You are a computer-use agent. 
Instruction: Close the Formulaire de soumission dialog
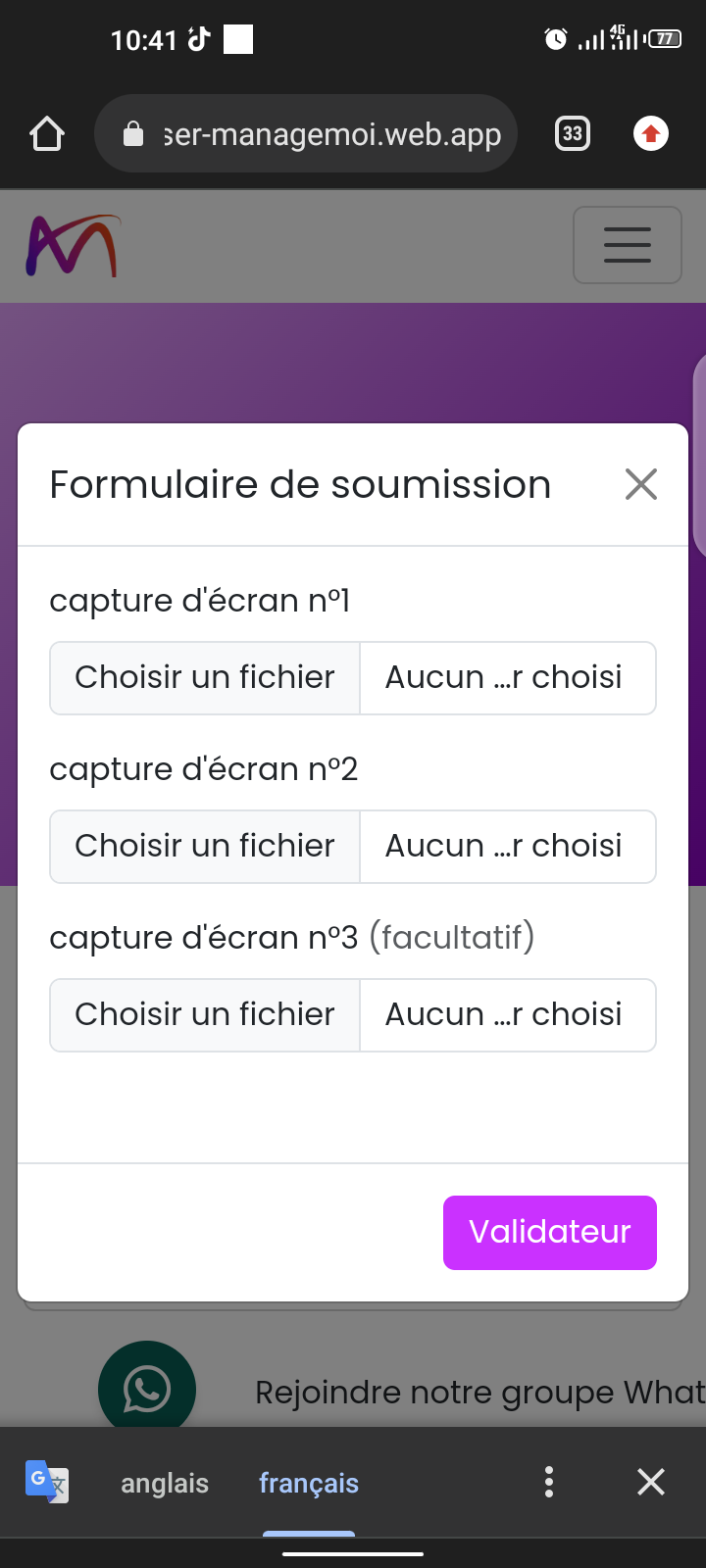click(641, 484)
